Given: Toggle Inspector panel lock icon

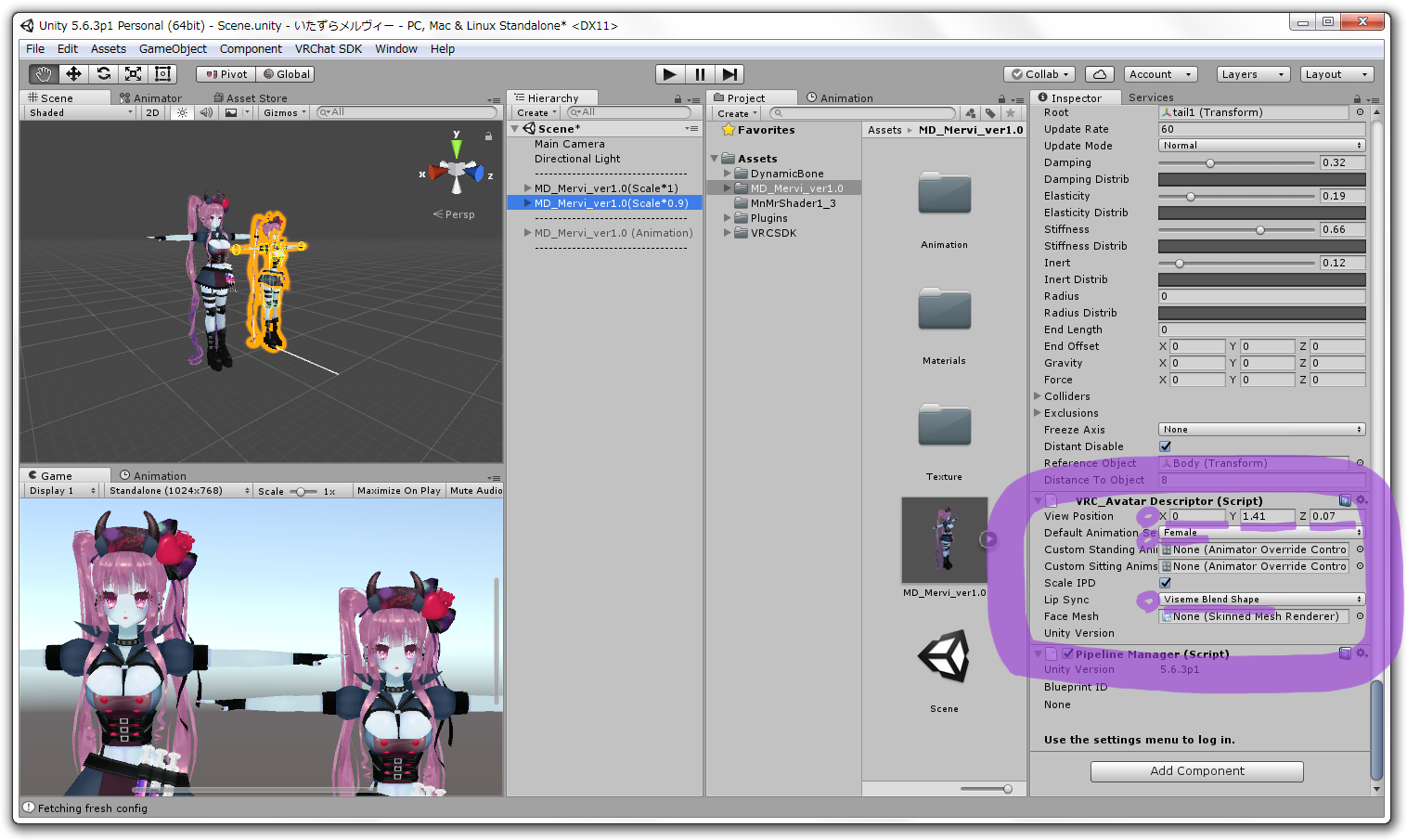Looking at the screenshot, I should click(1357, 98).
